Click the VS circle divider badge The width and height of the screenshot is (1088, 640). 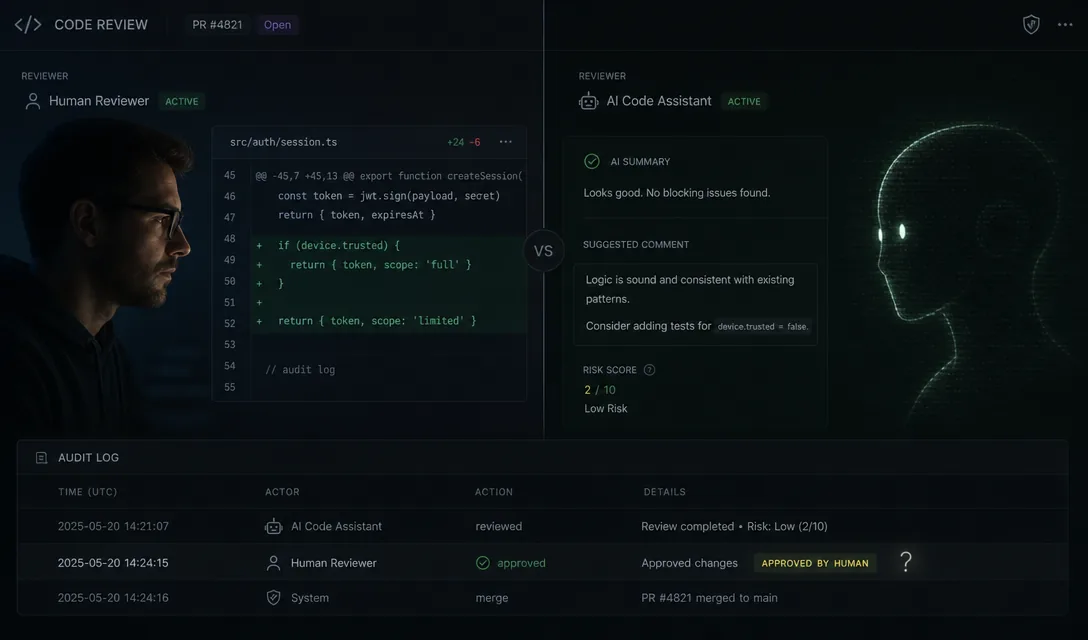pos(543,251)
